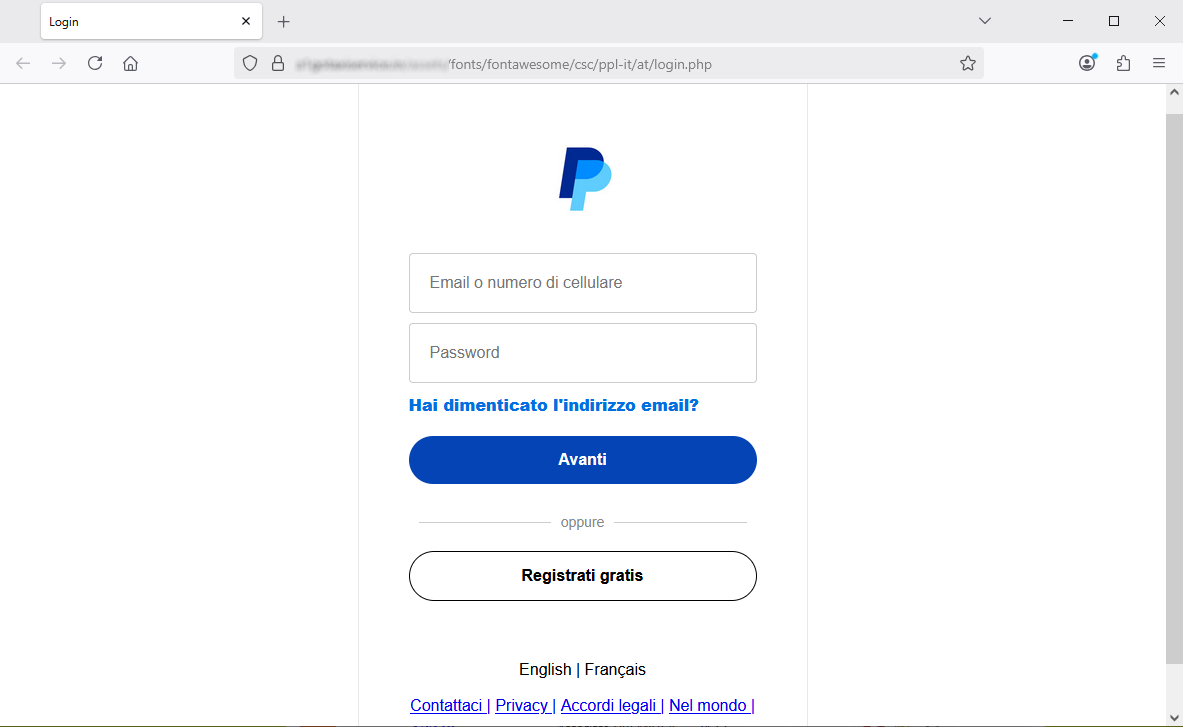Click the page's vertical scrollbar down arrow
1183x727 pixels.
pyautogui.click(x=1174, y=717)
